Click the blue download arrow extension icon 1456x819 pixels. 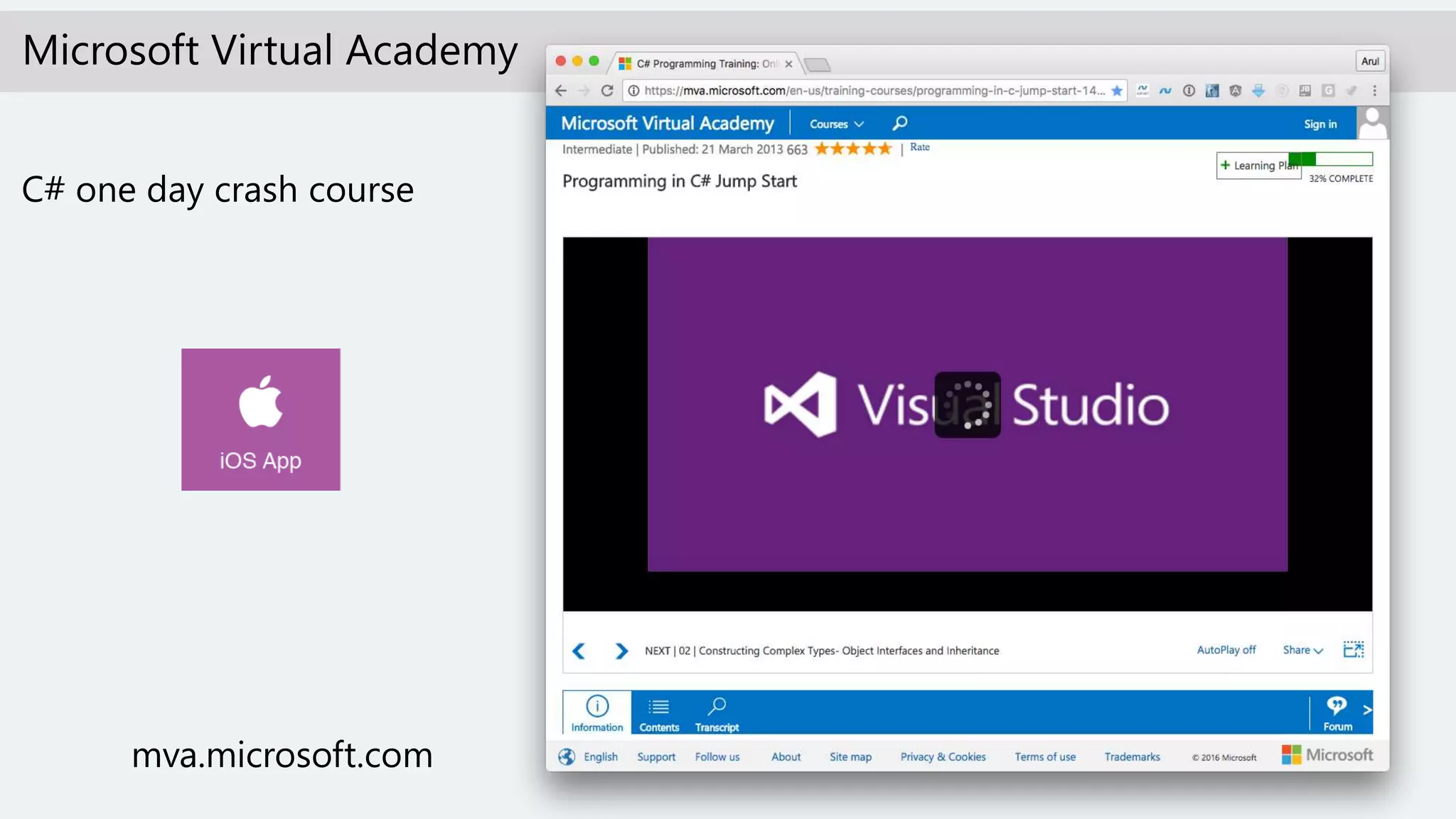click(x=1258, y=91)
